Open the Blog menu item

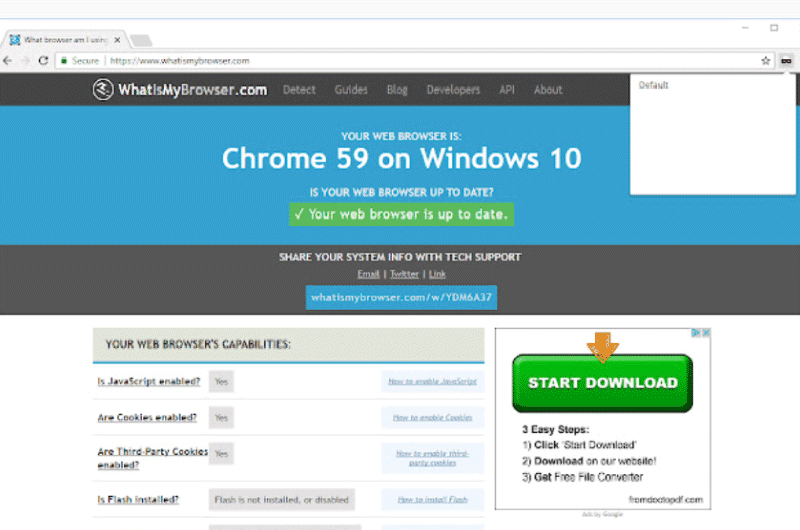pos(397,90)
